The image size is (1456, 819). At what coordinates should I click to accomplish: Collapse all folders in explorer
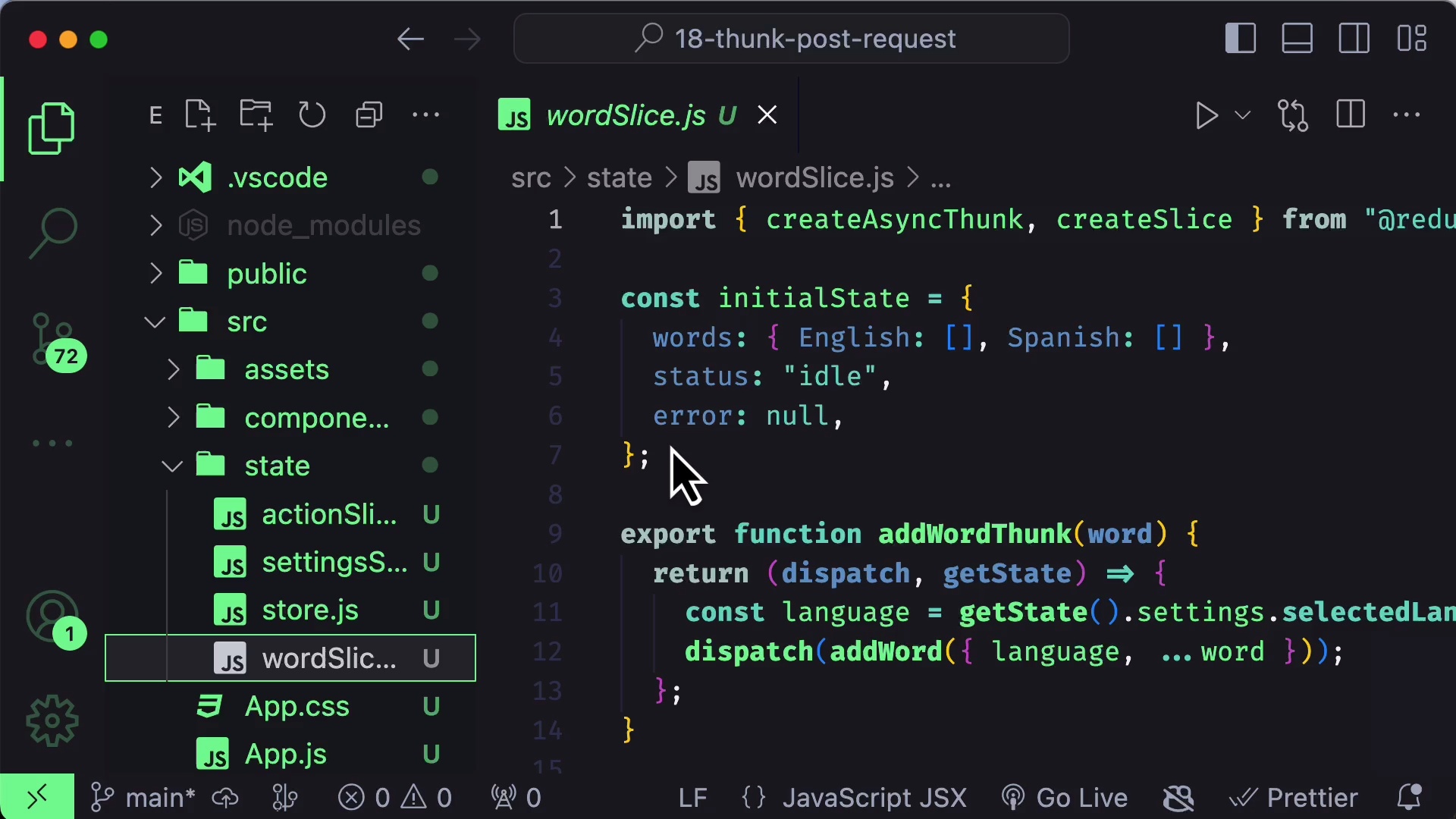(369, 115)
